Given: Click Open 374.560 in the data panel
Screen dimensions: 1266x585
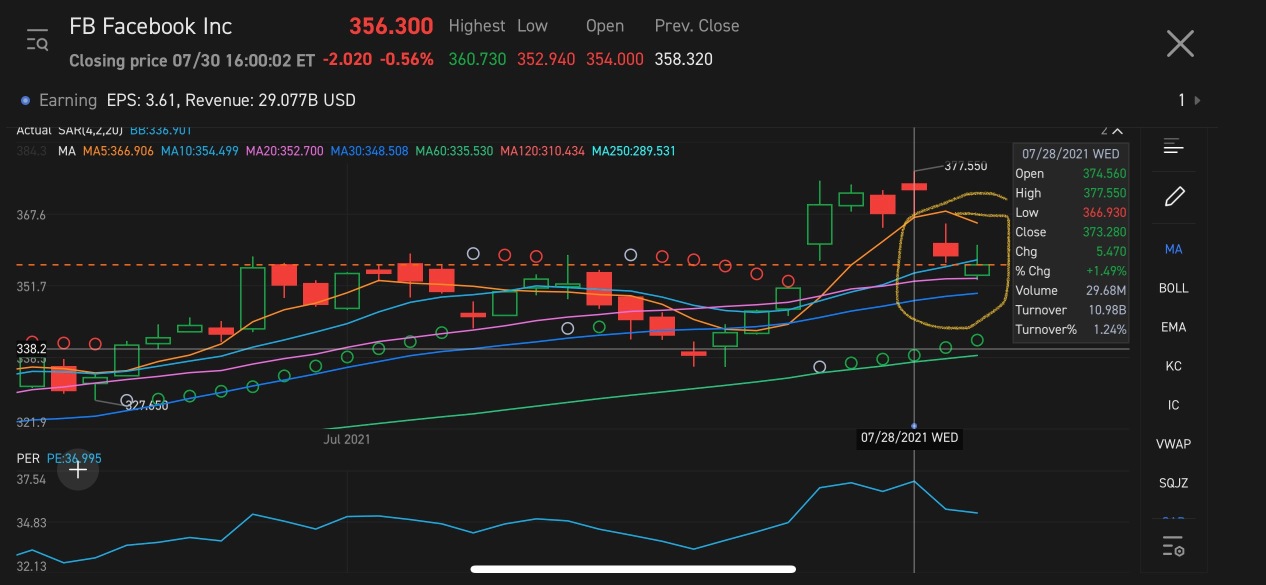Looking at the screenshot, I should pyautogui.click(x=1070, y=174).
